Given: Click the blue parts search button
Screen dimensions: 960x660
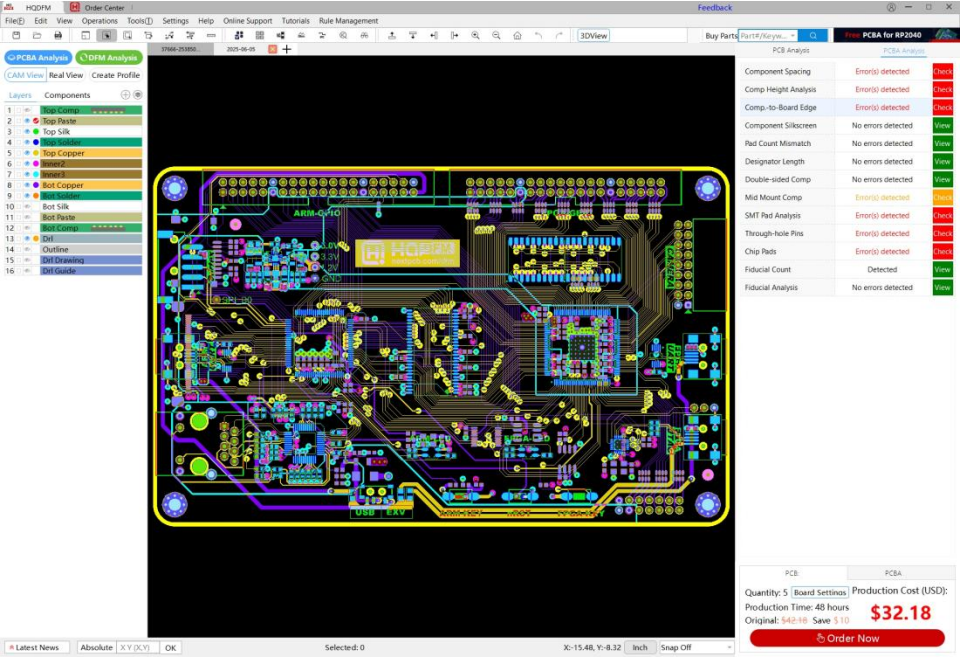Looking at the screenshot, I should coord(813,35).
